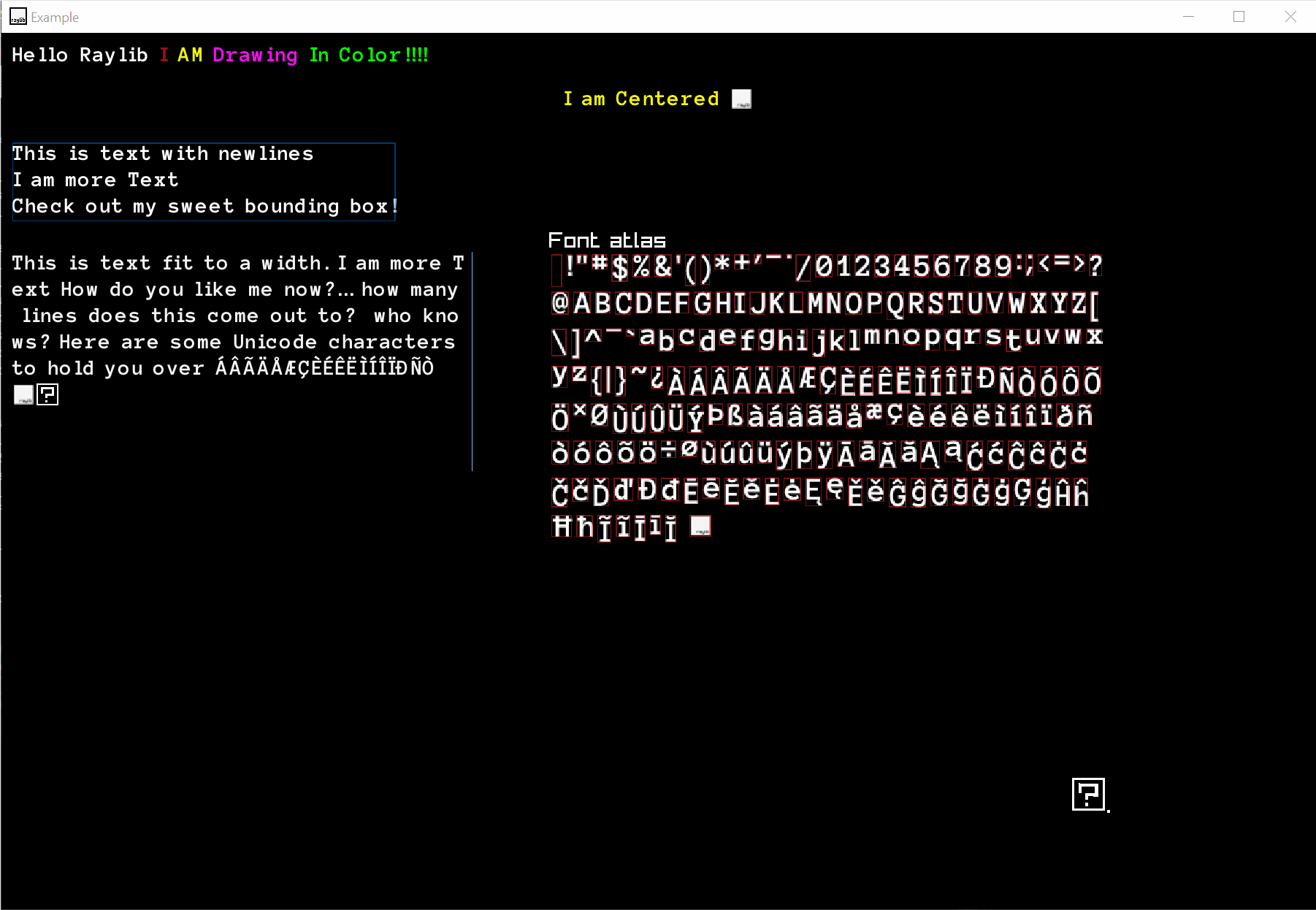The height and width of the screenshot is (910, 1316).
Task: Click the '0123456789' digits in font atlas
Action: tap(914, 267)
